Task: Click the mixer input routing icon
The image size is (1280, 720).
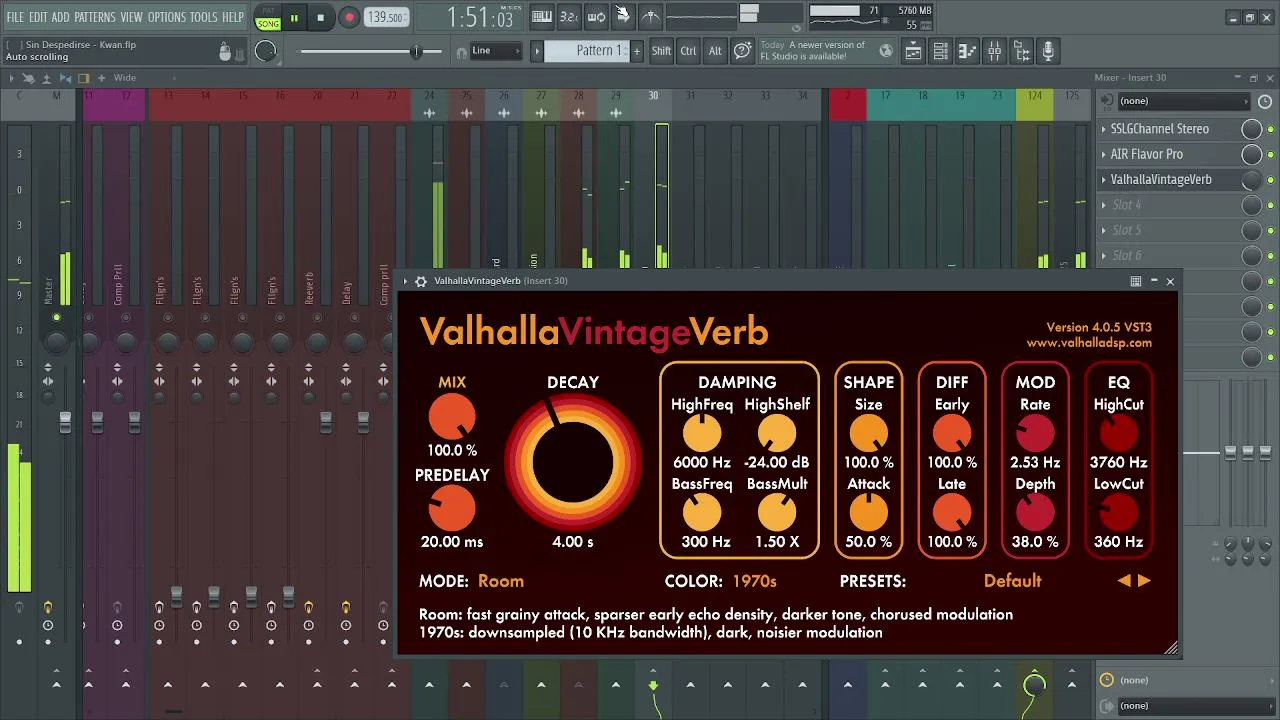Action: 1107,101
